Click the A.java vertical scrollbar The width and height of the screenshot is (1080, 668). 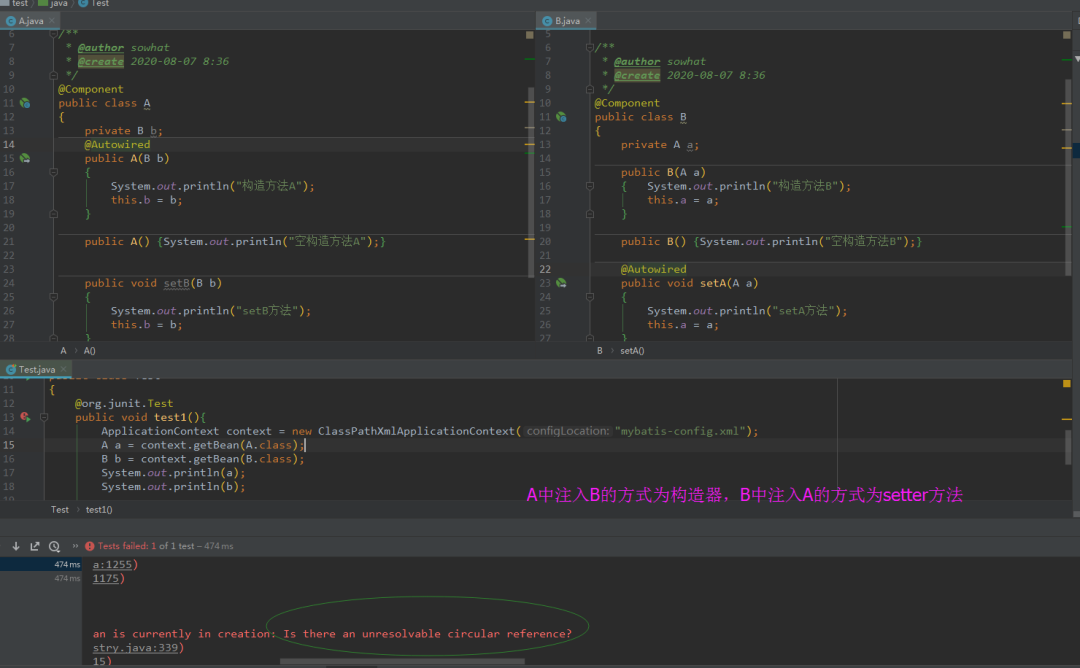point(531,182)
